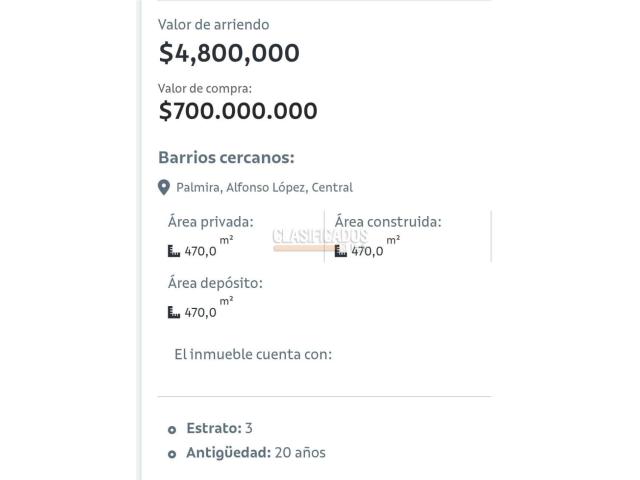The image size is (640, 480).
Task: Click the Área construida ruler icon
Action: tap(341, 251)
